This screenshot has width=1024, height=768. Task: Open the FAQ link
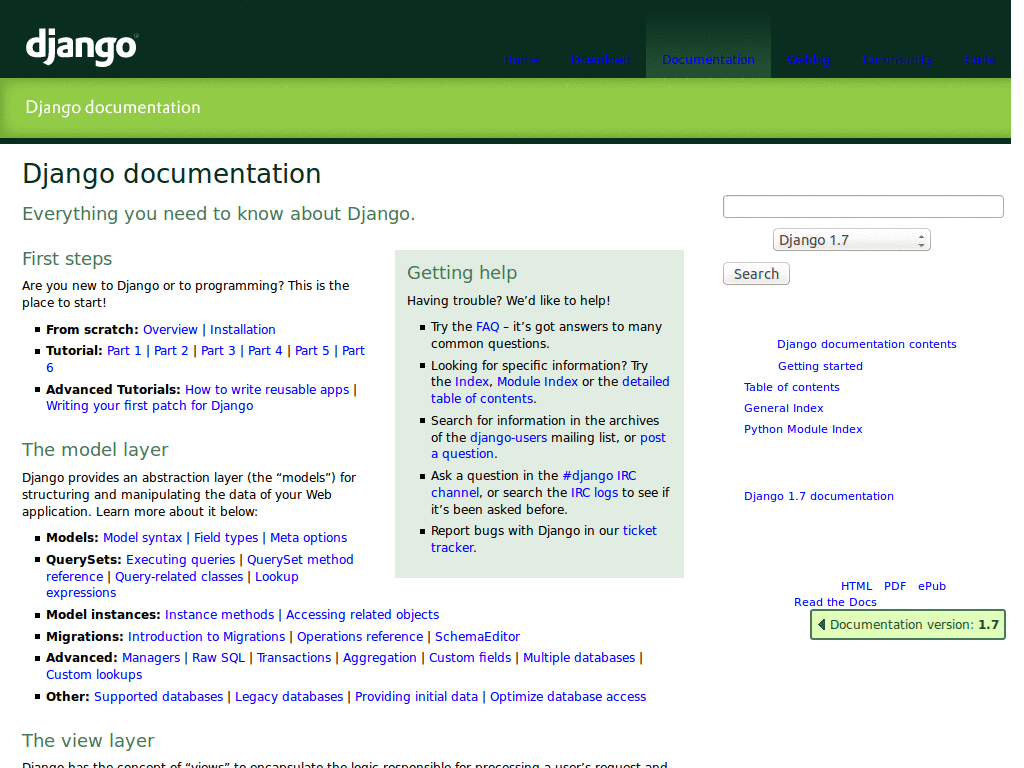[488, 327]
